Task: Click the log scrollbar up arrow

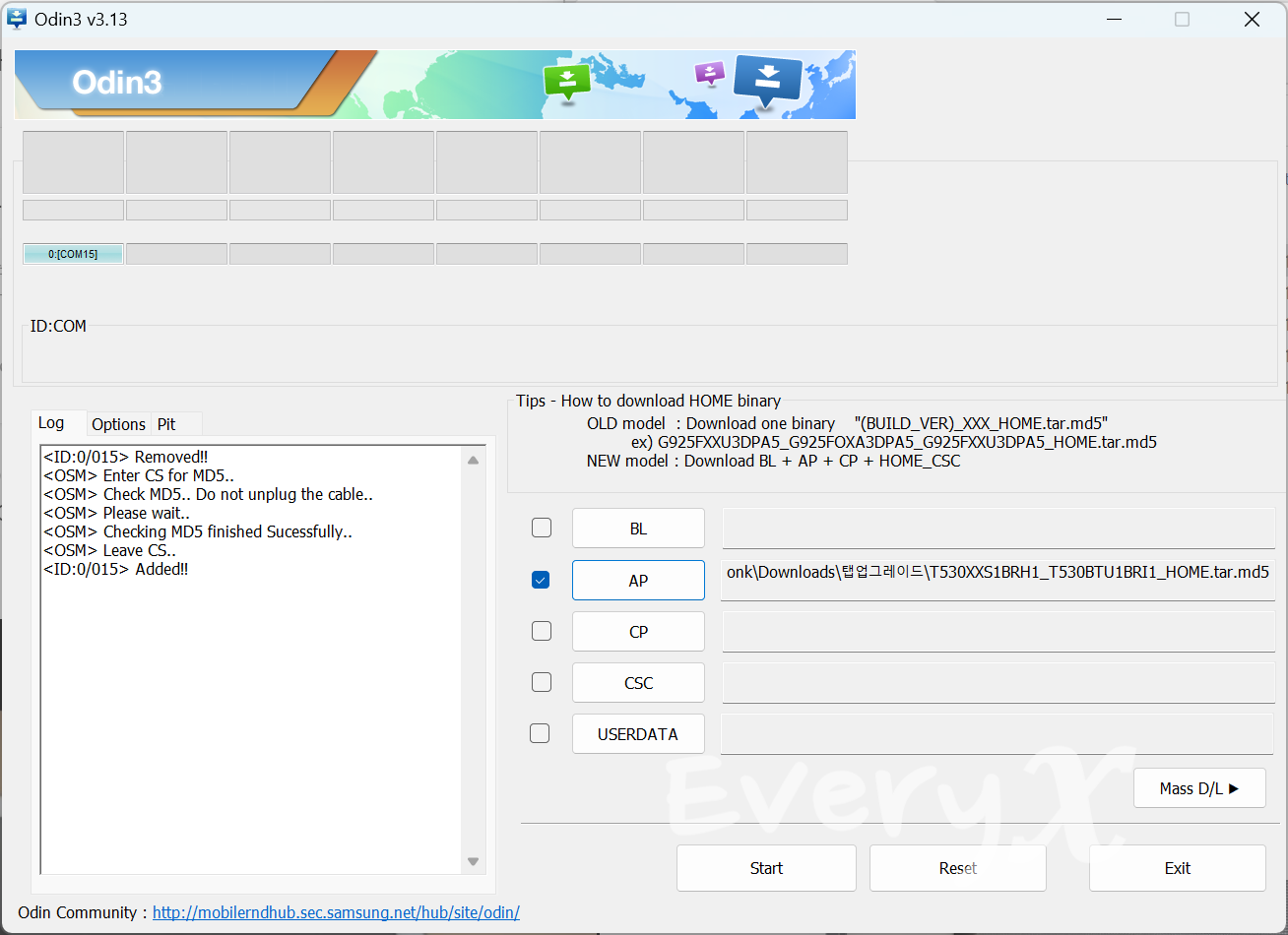Action: 473,460
